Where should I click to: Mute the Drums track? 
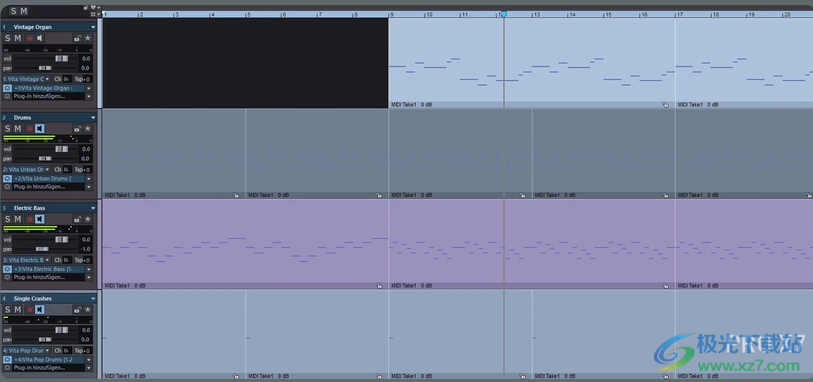[18, 129]
